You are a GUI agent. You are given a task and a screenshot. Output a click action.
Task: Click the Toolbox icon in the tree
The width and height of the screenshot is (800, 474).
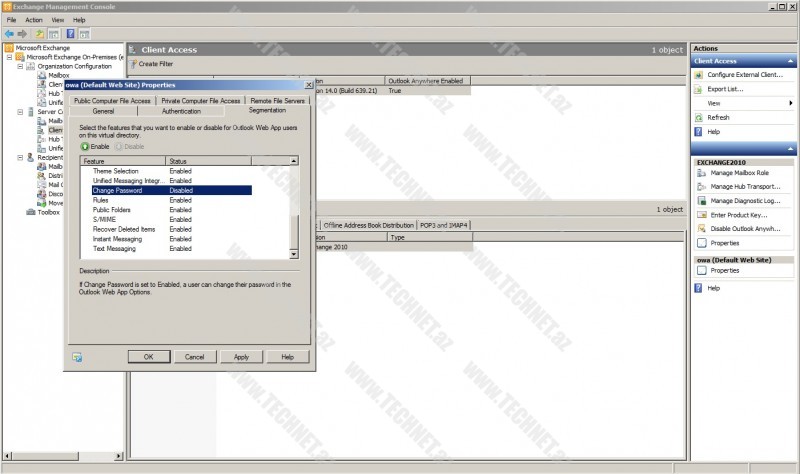tap(31, 212)
